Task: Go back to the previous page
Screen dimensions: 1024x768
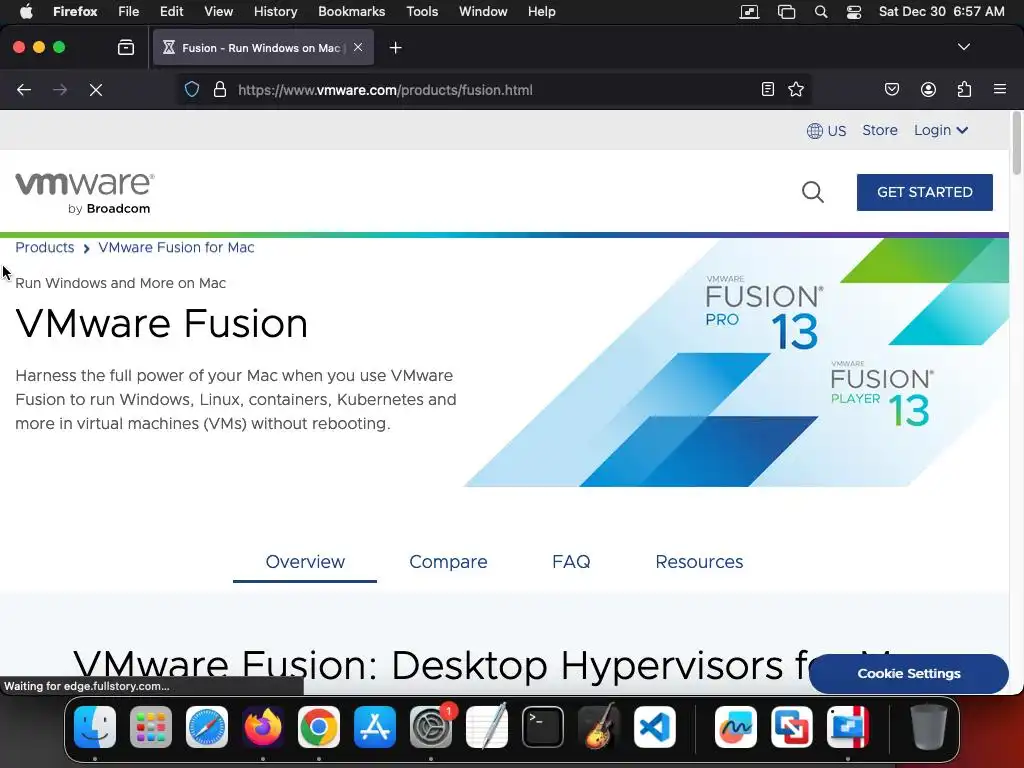Action: pos(24,89)
